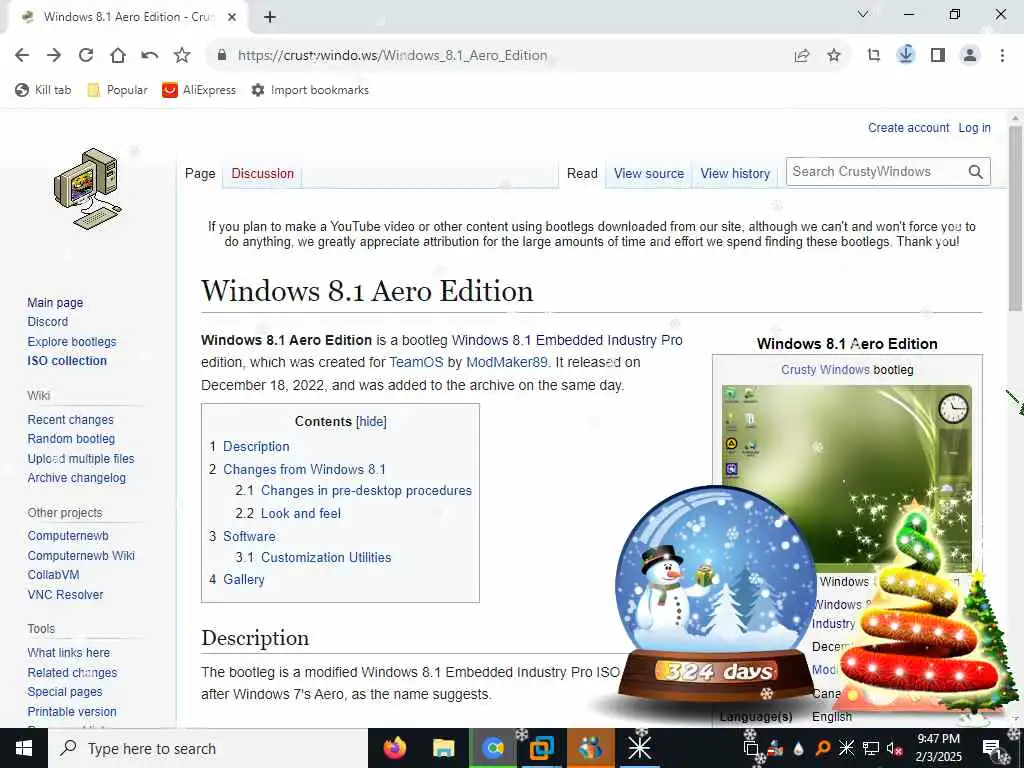Open the user profile avatar menu
Image resolution: width=1024 pixels, height=768 pixels.
point(970,56)
